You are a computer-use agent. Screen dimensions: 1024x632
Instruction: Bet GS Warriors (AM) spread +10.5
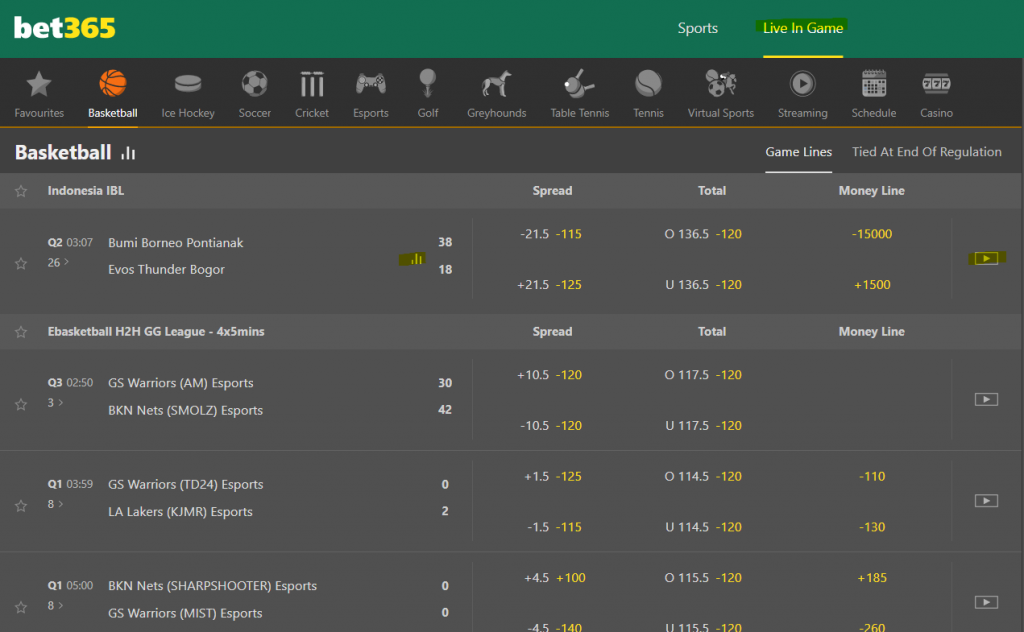[549, 375]
